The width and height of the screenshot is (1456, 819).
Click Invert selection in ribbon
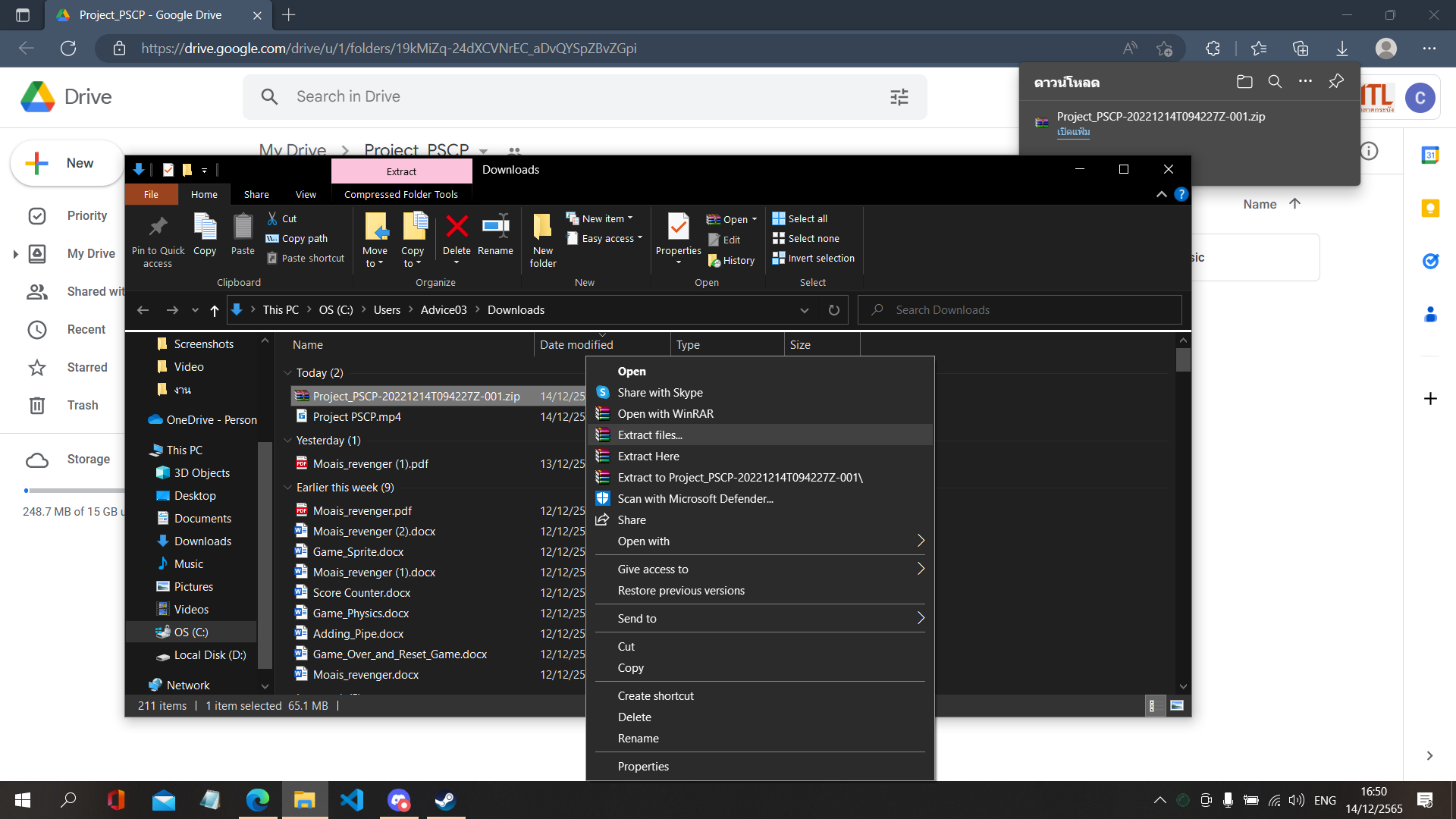[813, 258]
